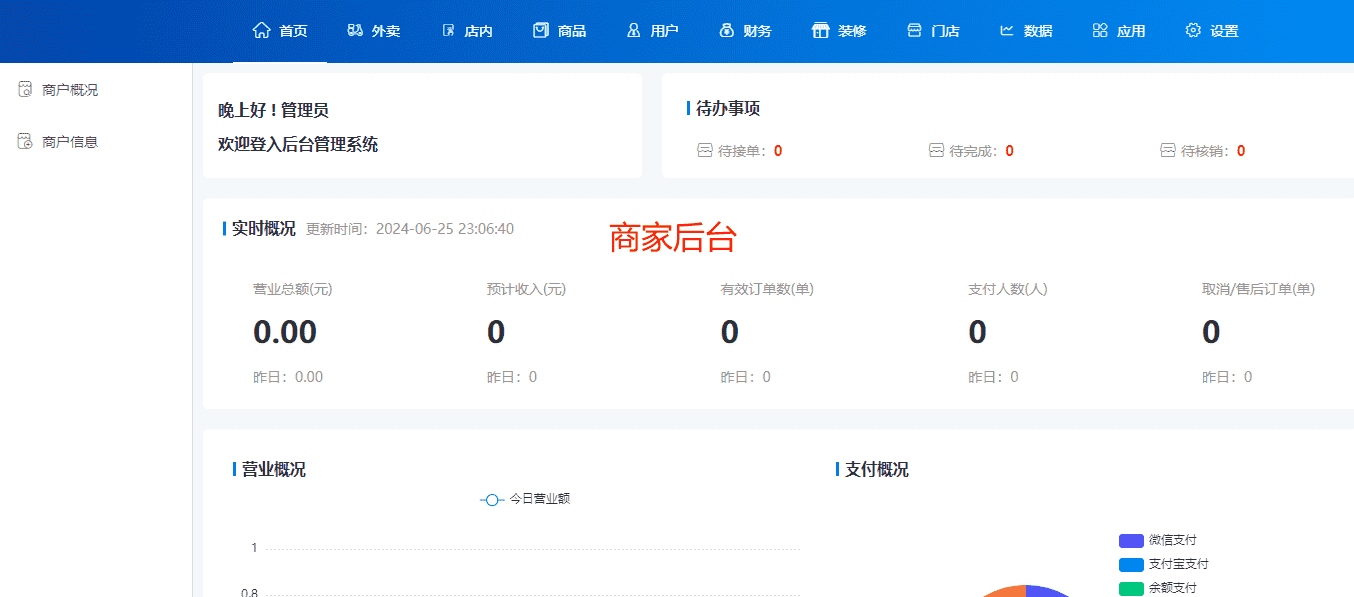This screenshot has height=597, width=1354.
Task: Switch to the 首页 tab
Action: pyautogui.click(x=280, y=30)
